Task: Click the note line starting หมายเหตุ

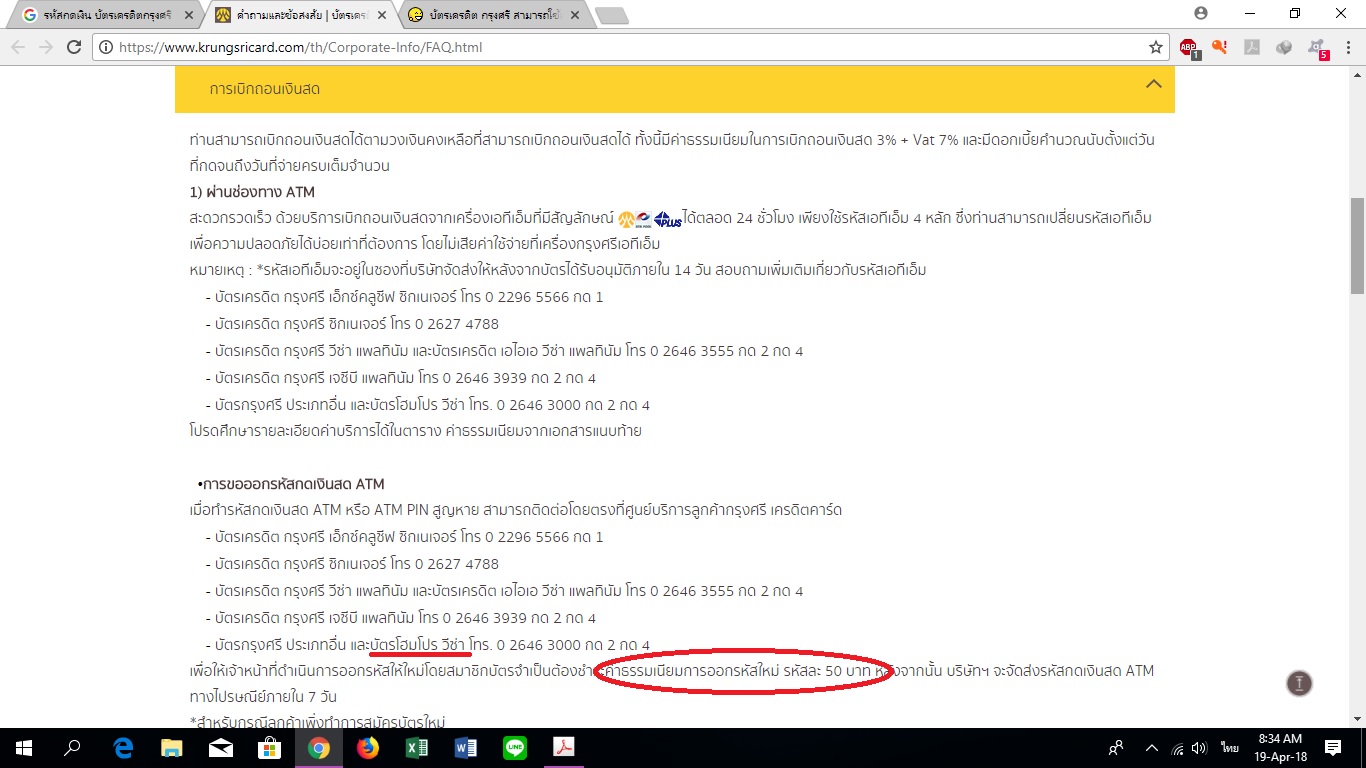Action: (x=558, y=270)
